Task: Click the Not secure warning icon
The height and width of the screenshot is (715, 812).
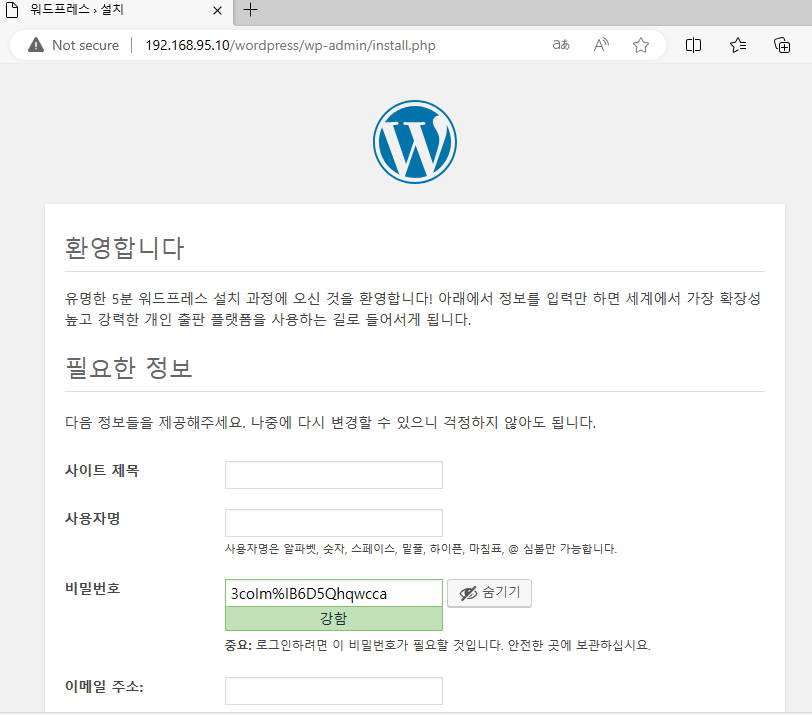Action: [36, 45]
